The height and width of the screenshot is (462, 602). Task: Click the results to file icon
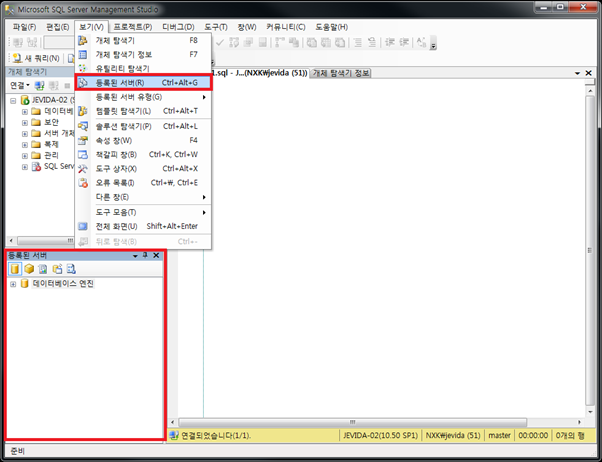[340, 42]
